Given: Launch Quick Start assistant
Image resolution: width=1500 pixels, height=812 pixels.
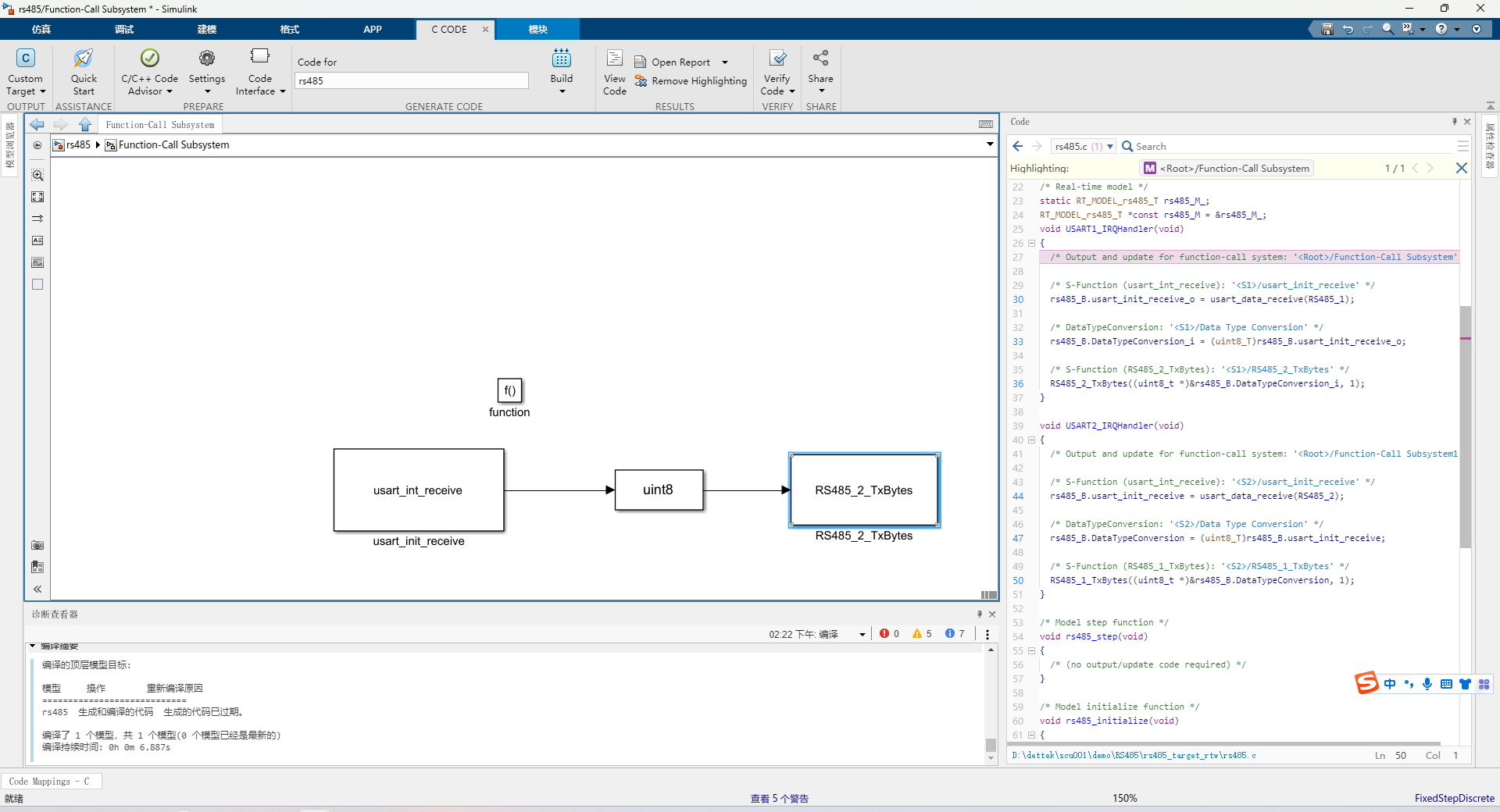Looking at the screenshot, I should [84, 72].
